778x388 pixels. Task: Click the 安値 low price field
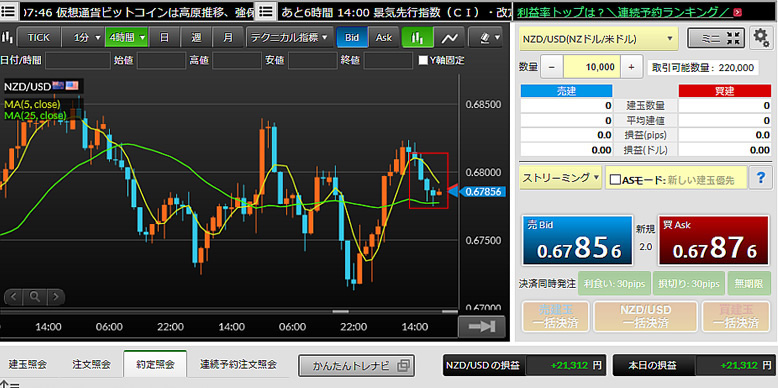coord(313,61)
